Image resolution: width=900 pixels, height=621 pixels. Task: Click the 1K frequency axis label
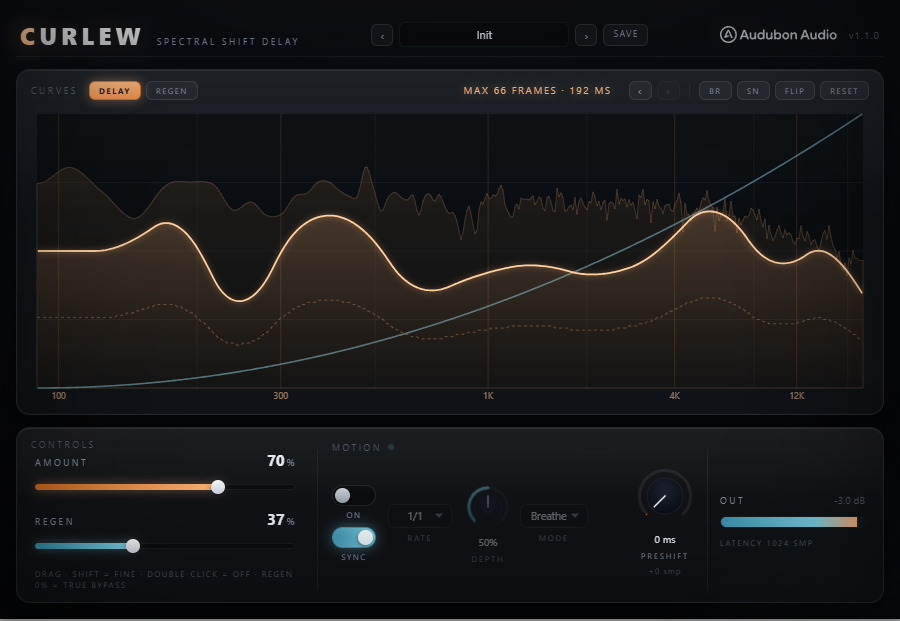point(488,395)
